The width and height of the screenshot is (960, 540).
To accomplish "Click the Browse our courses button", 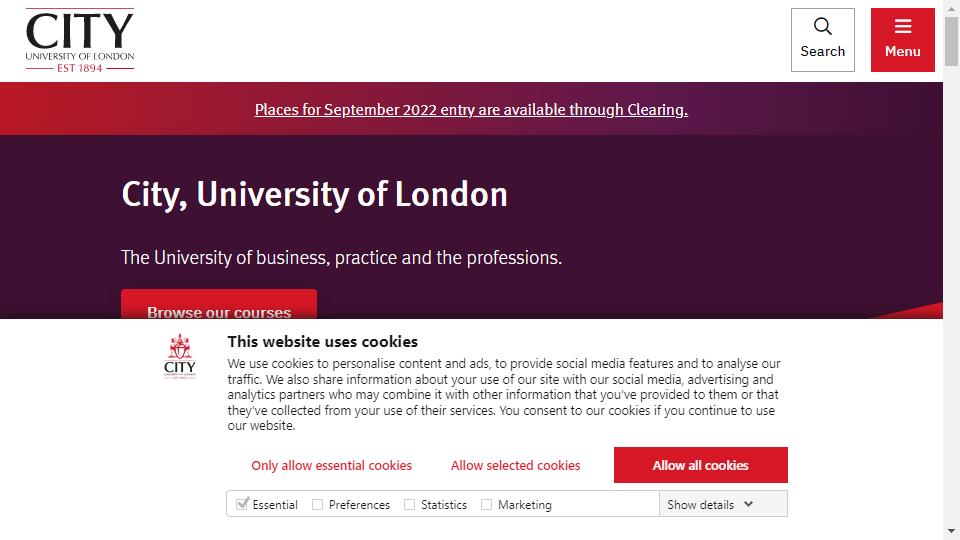I will pyautogui.click(x=219, y=304).
